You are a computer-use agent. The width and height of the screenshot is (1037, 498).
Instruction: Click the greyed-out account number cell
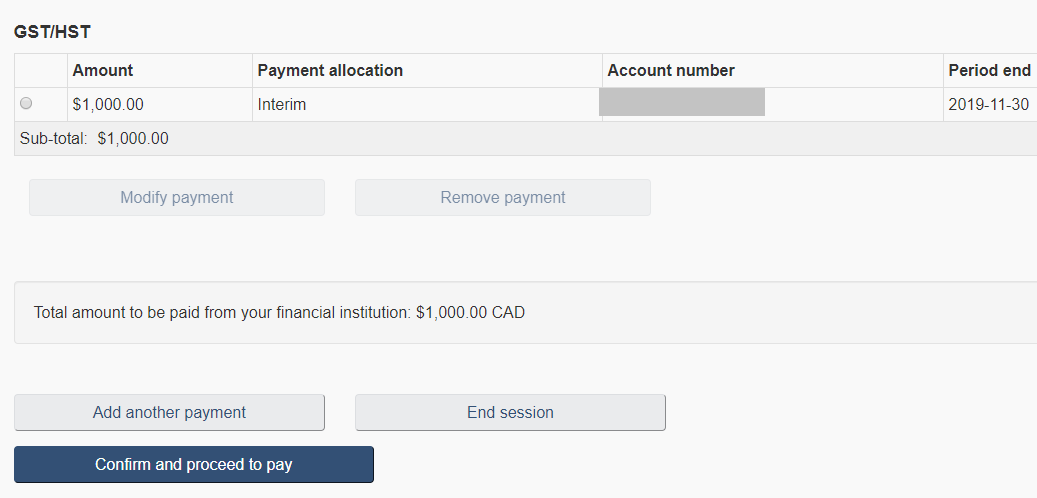[682, 102]
